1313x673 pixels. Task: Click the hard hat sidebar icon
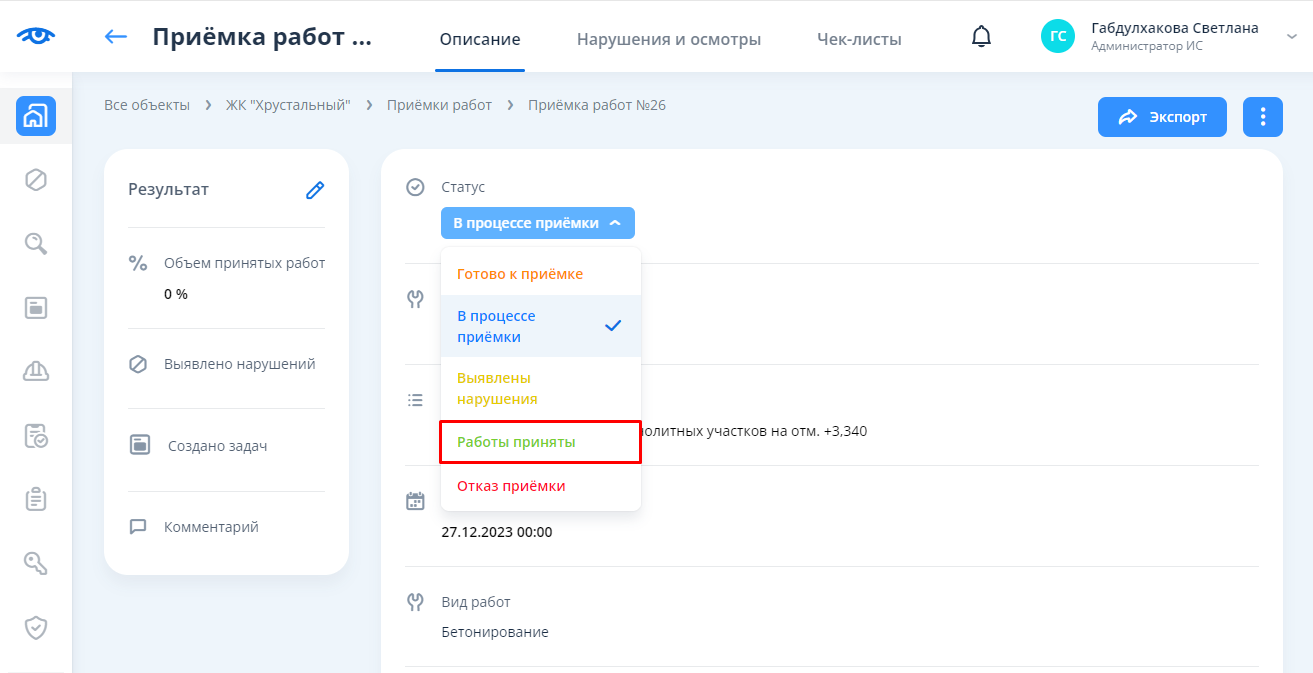[36, 371]
